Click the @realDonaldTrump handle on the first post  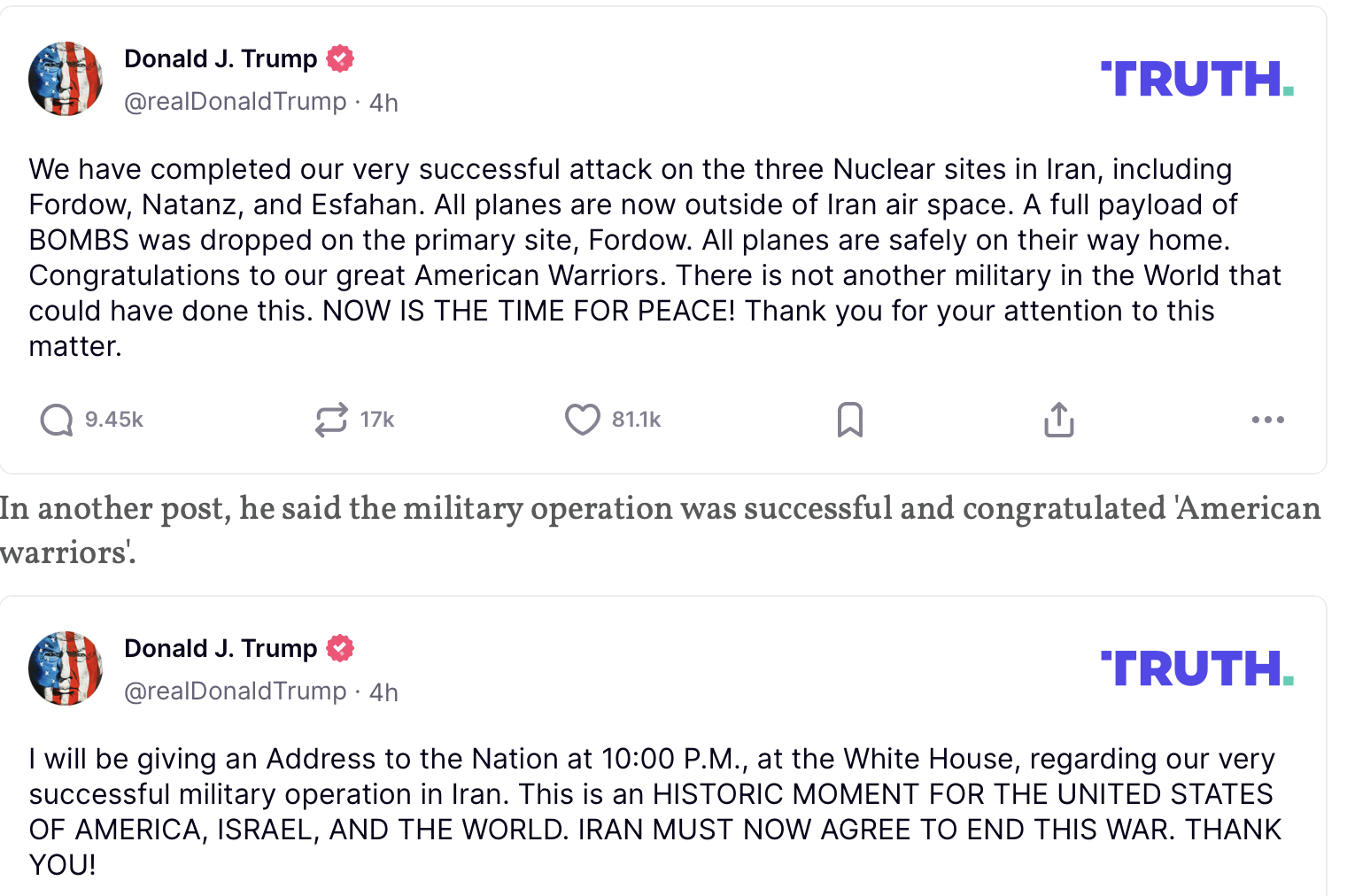point(235,102)
